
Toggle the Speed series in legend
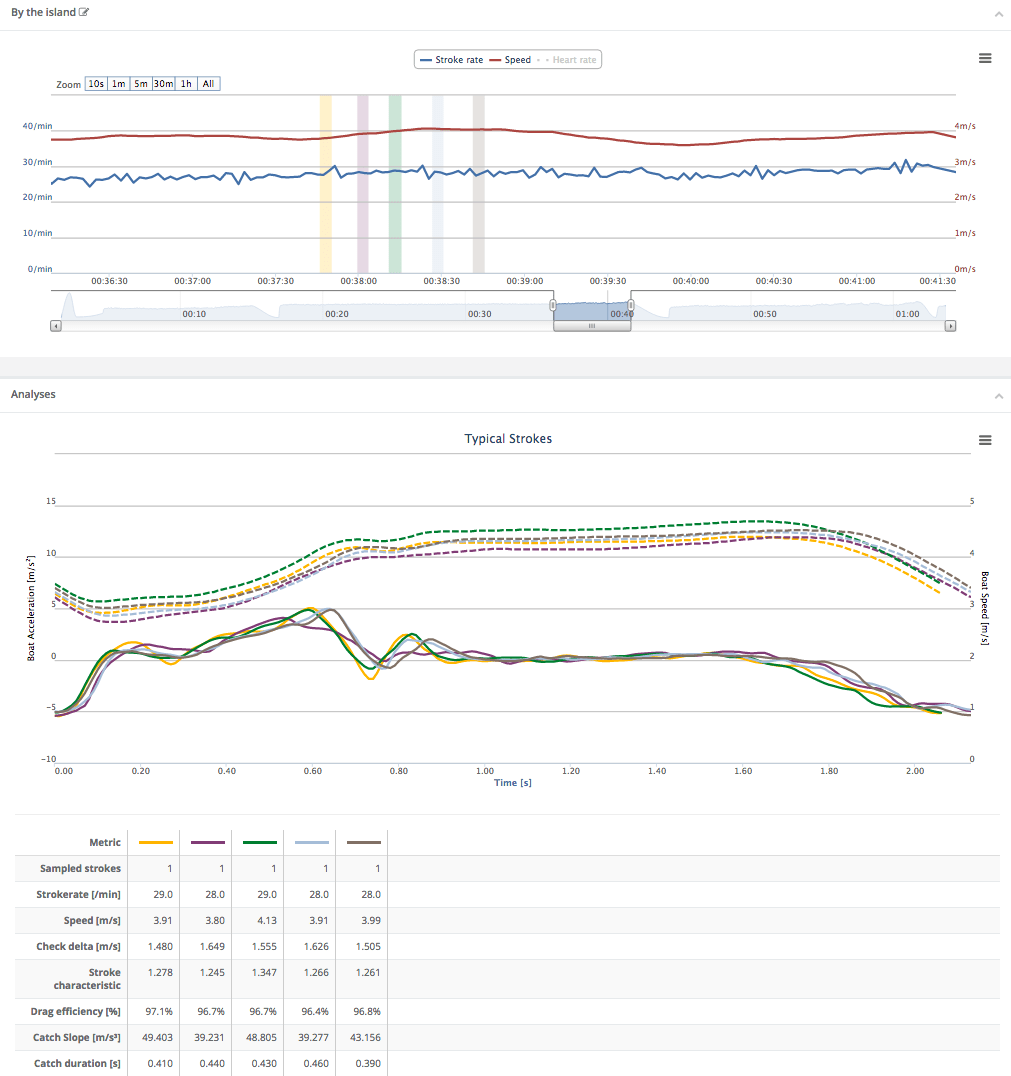510,60
